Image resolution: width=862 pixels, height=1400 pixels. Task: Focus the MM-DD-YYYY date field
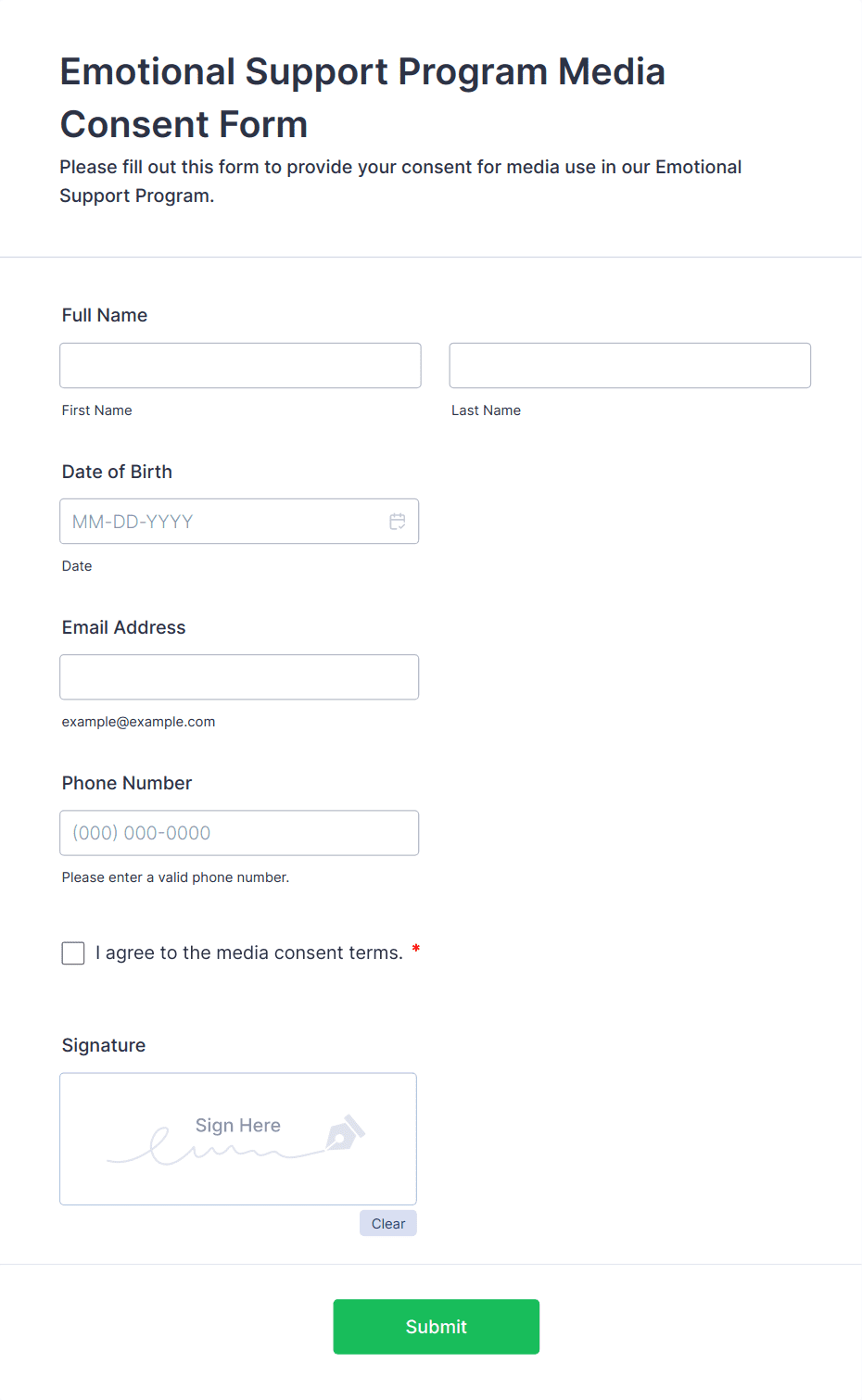coord(222,522)
